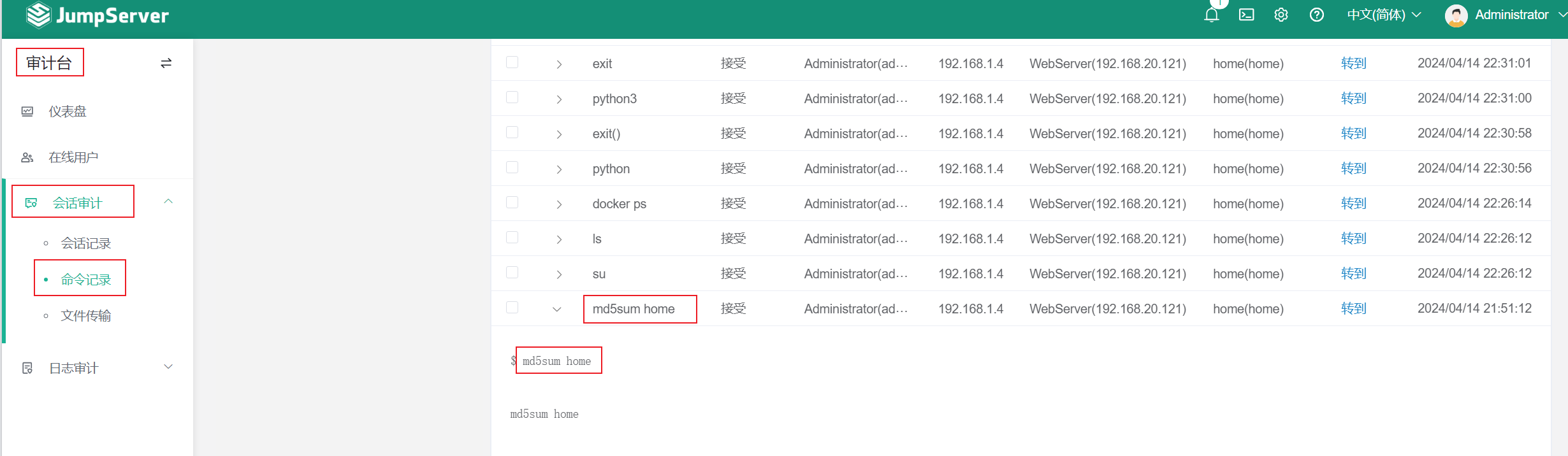
Task: Select the exit() row checkbox
Action: point(512,132)
